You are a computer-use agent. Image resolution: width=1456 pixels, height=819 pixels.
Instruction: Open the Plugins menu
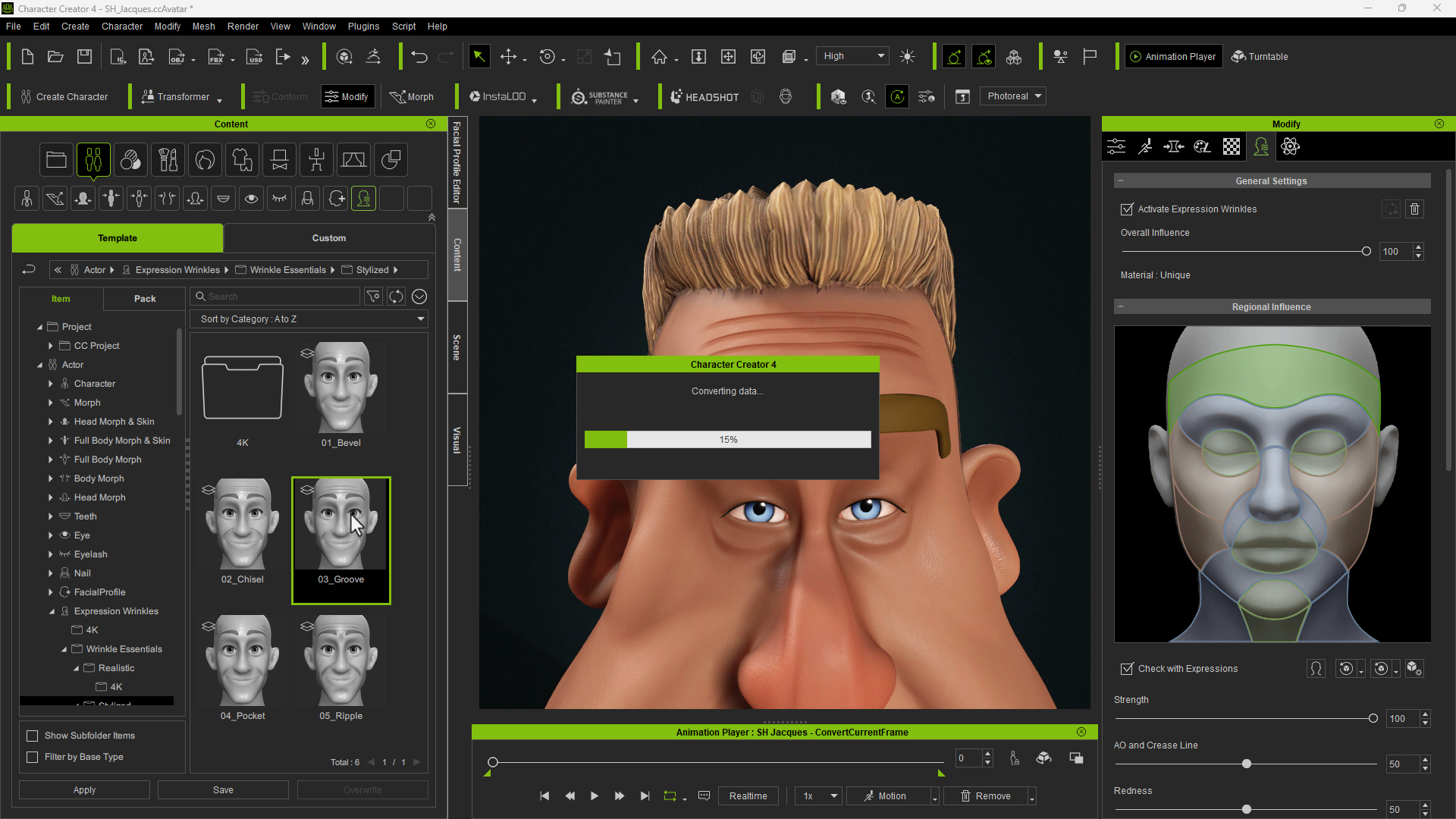(364, 27)
